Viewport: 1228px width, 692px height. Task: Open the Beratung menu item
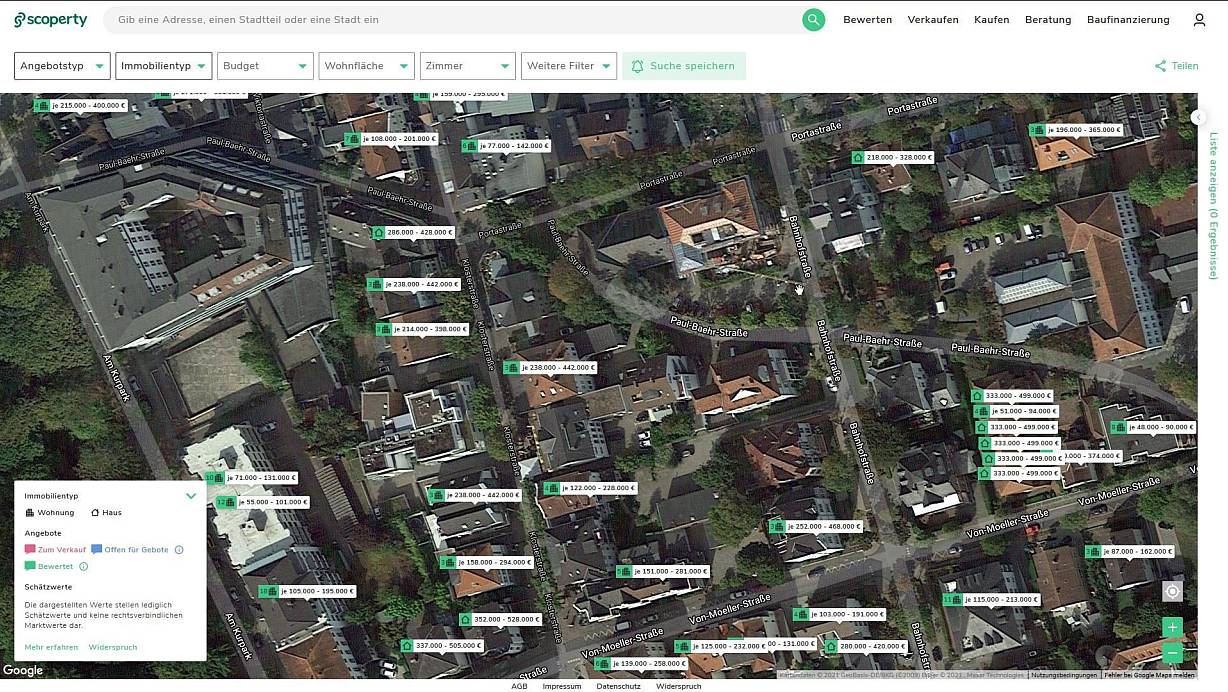1048,20
